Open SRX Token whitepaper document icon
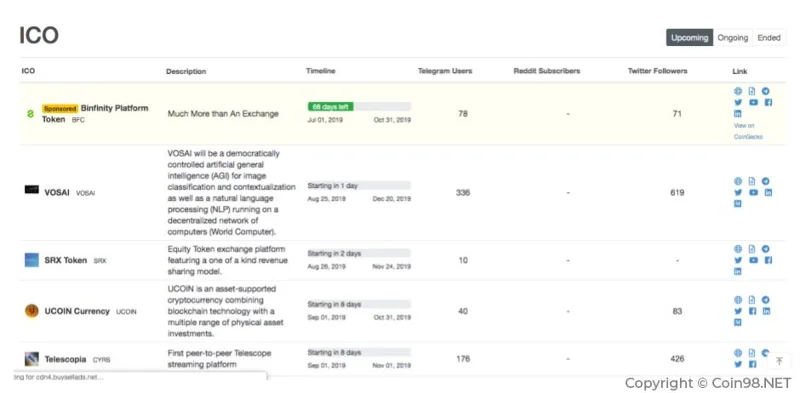The height and width of the screenshot is (393, 800). [x=752, y=249]
